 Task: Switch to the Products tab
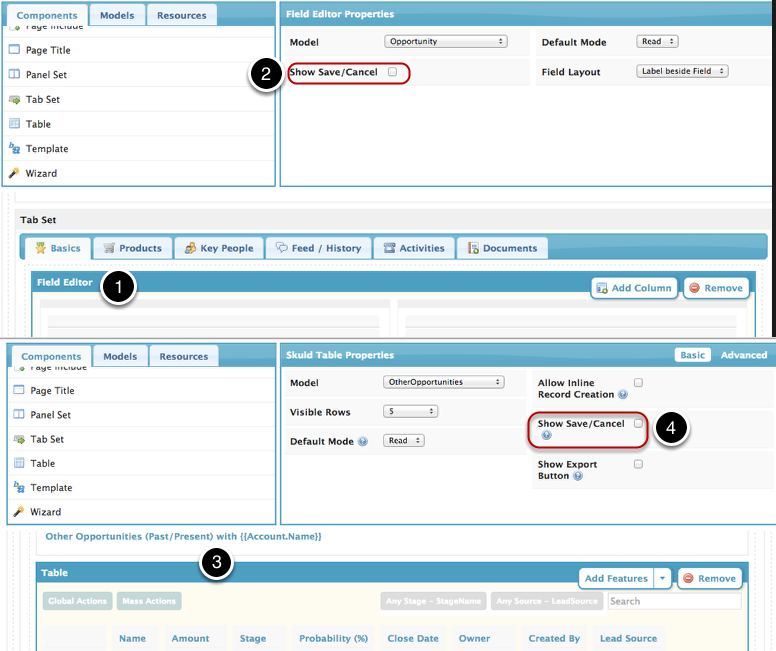click(131, 248)
